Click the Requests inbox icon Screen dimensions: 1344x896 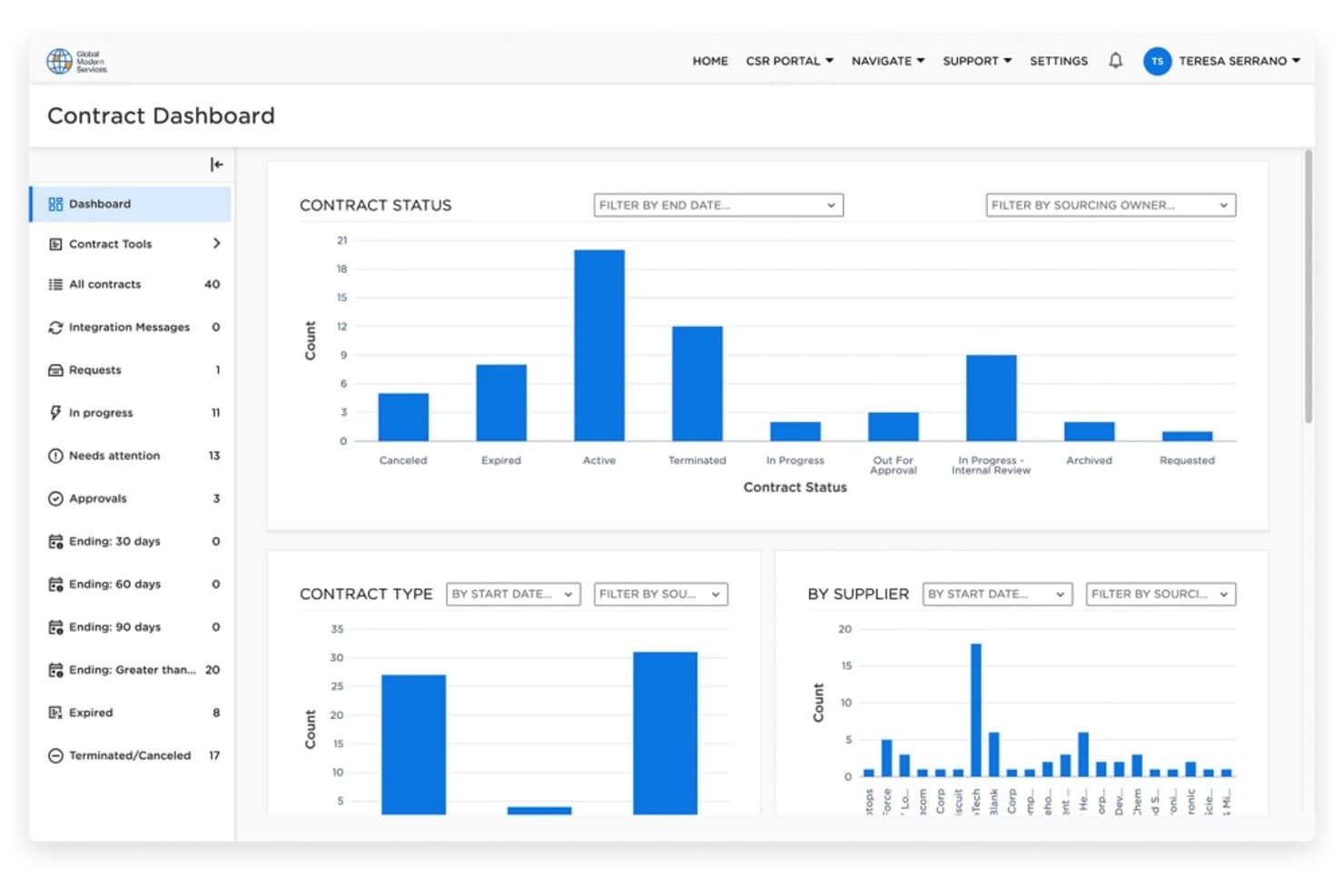55,370
